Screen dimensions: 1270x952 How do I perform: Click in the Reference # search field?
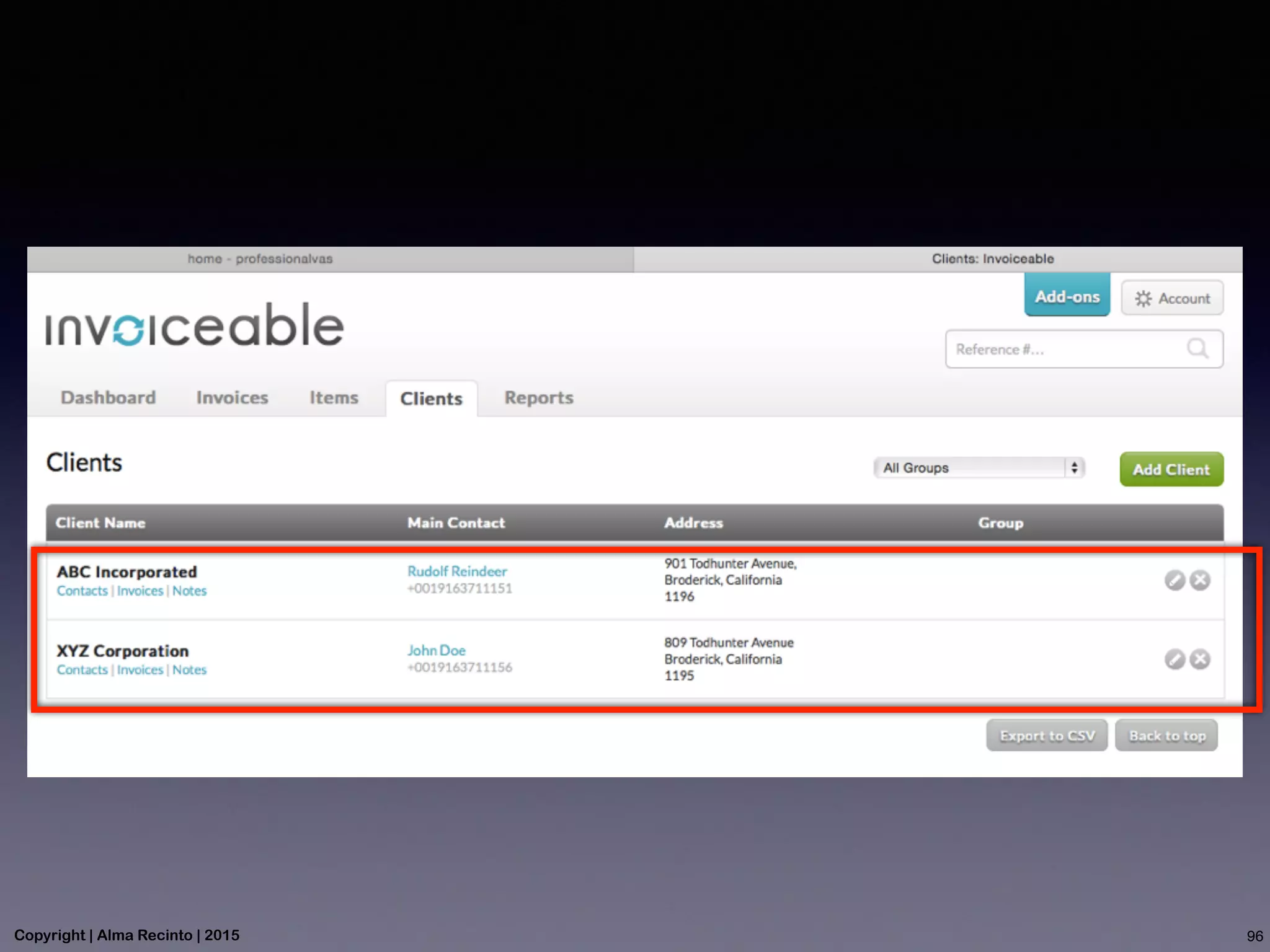[1060, 350]
